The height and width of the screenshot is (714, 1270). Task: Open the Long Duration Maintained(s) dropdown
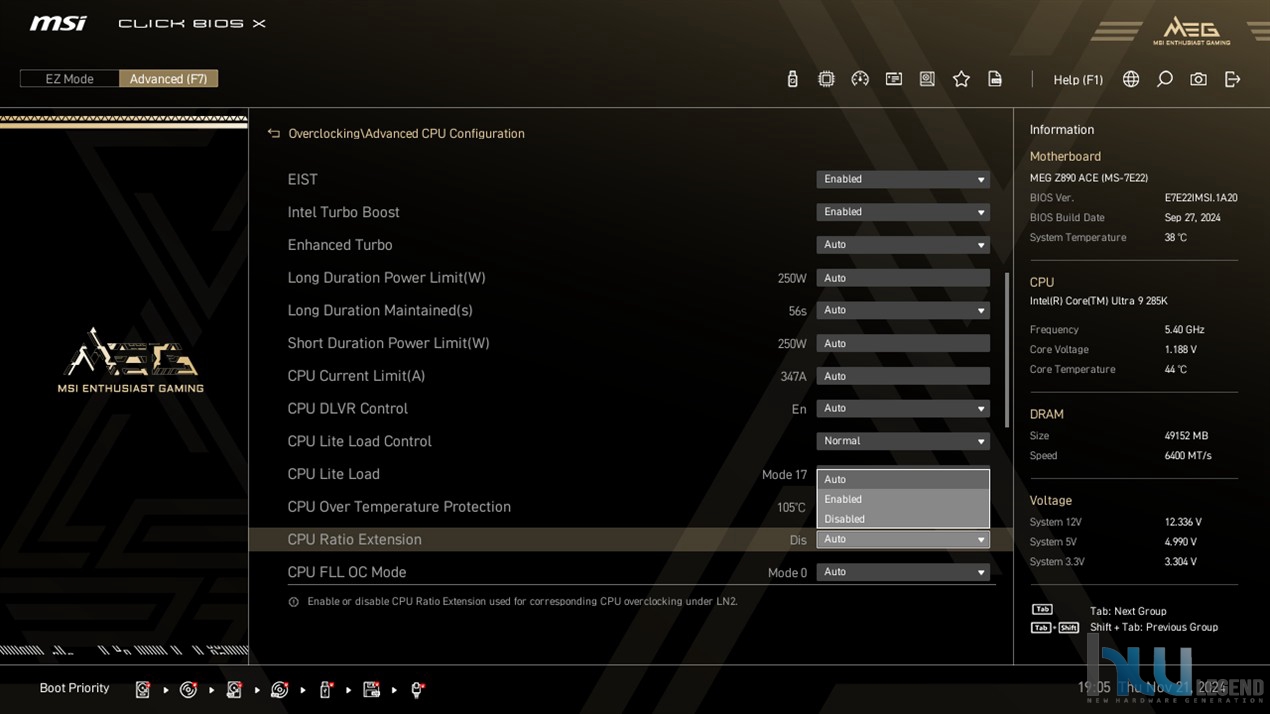903,310
